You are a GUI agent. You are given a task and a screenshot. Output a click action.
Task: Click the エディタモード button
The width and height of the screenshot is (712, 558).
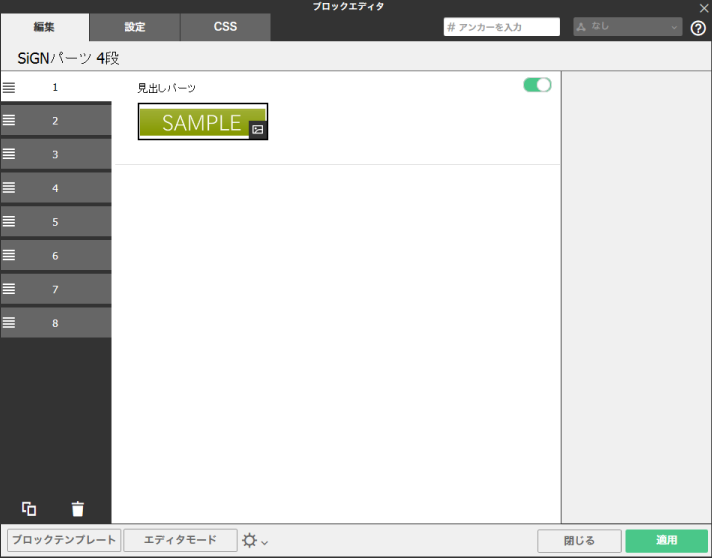[180, 540]
